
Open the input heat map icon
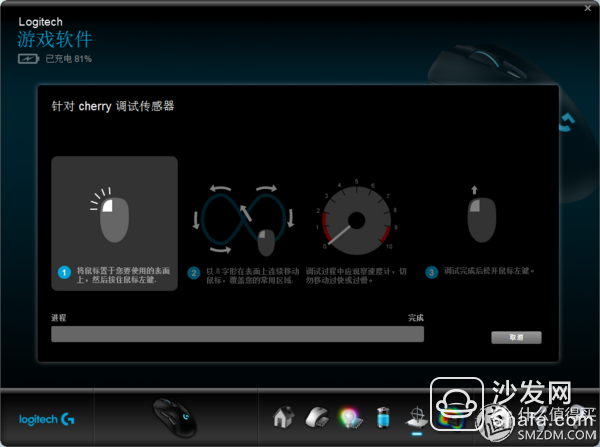click(450, 418)
